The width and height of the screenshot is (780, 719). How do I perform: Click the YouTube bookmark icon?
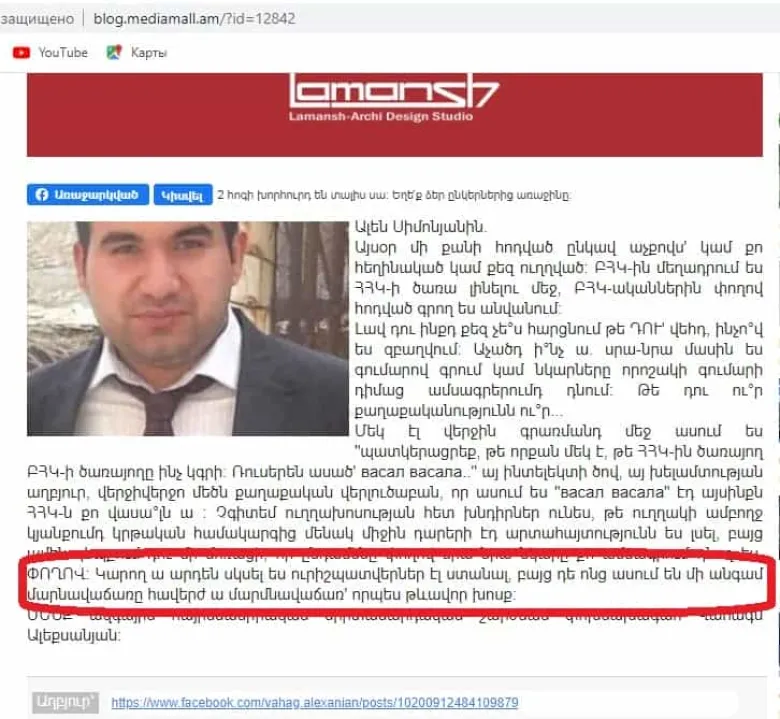21,52
